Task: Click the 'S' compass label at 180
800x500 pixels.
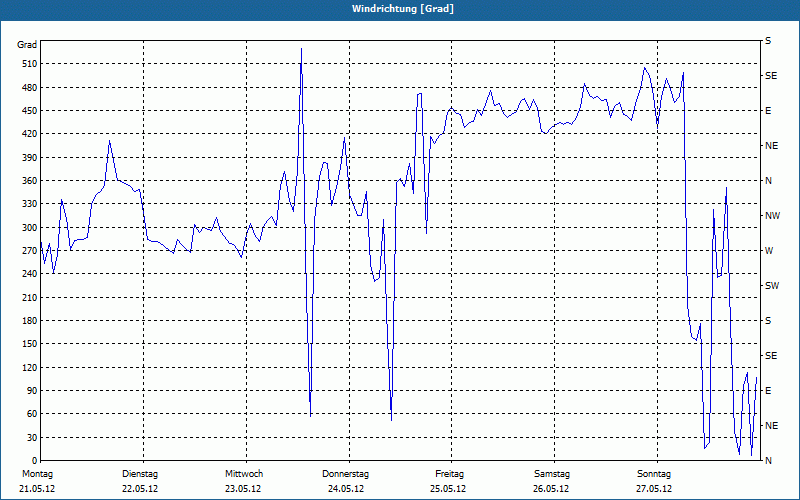Action: 768,321
